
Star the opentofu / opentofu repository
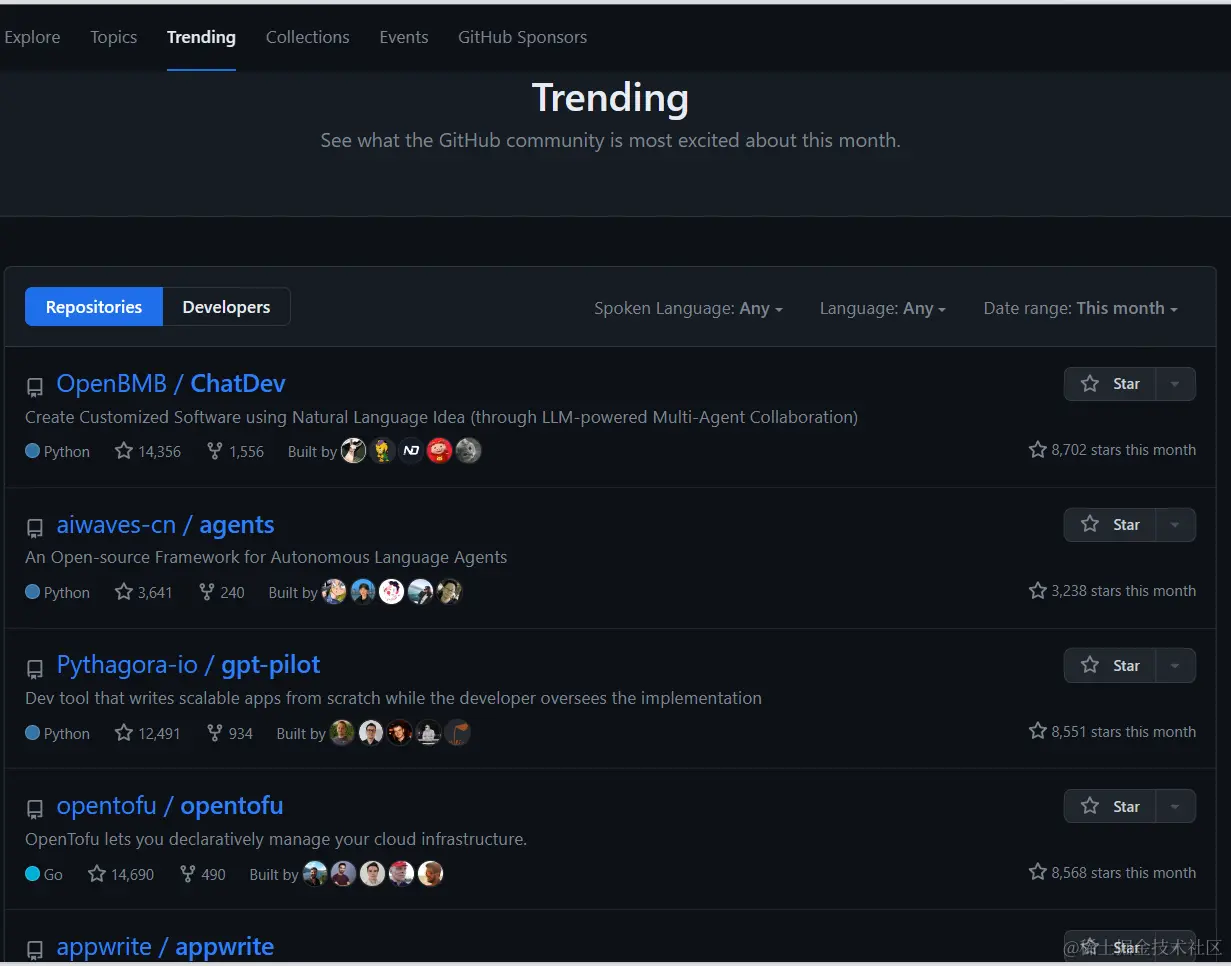coord(1110,807)
